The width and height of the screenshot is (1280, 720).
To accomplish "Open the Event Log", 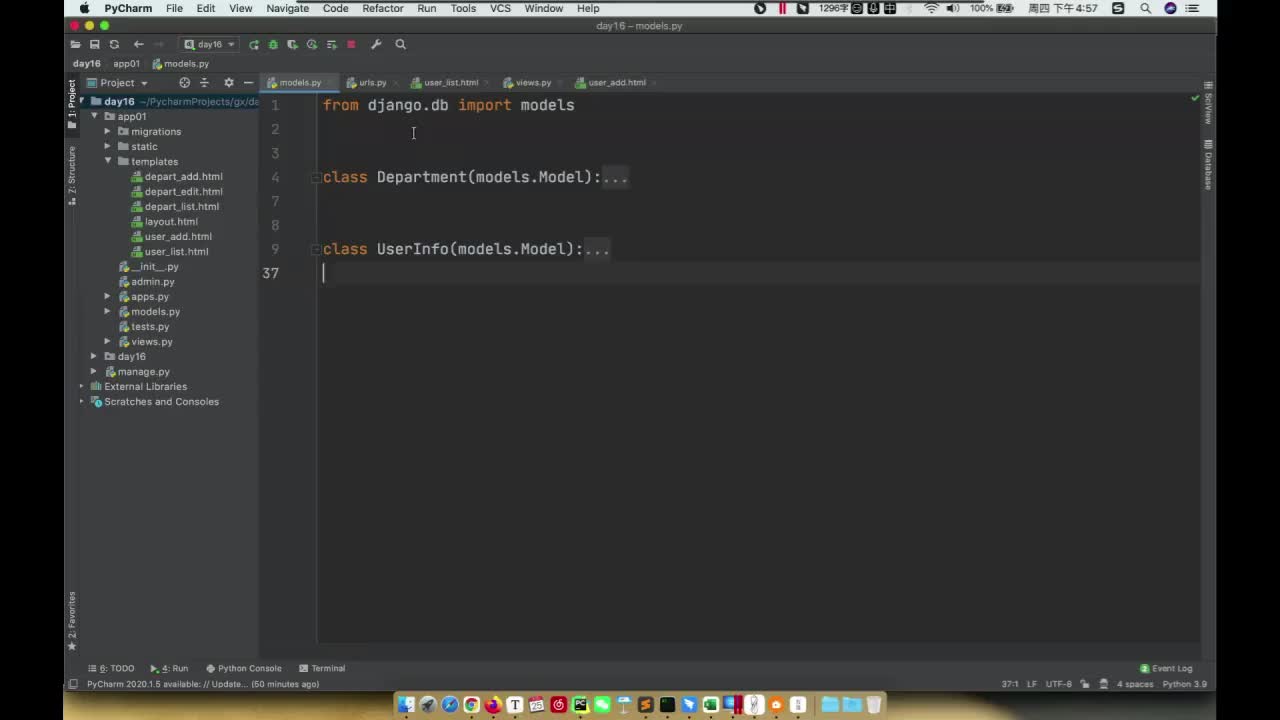I will click(x=1166, y=668).
